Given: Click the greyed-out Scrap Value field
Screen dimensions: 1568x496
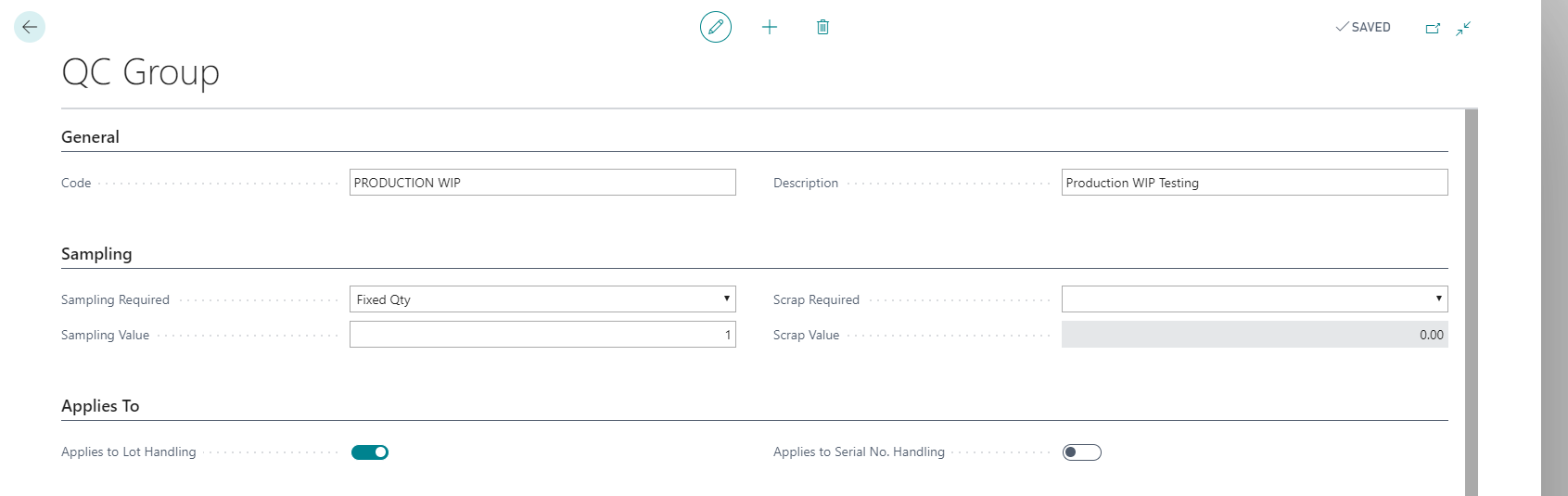Looking at the screenshot, I should click(1254, 335).
